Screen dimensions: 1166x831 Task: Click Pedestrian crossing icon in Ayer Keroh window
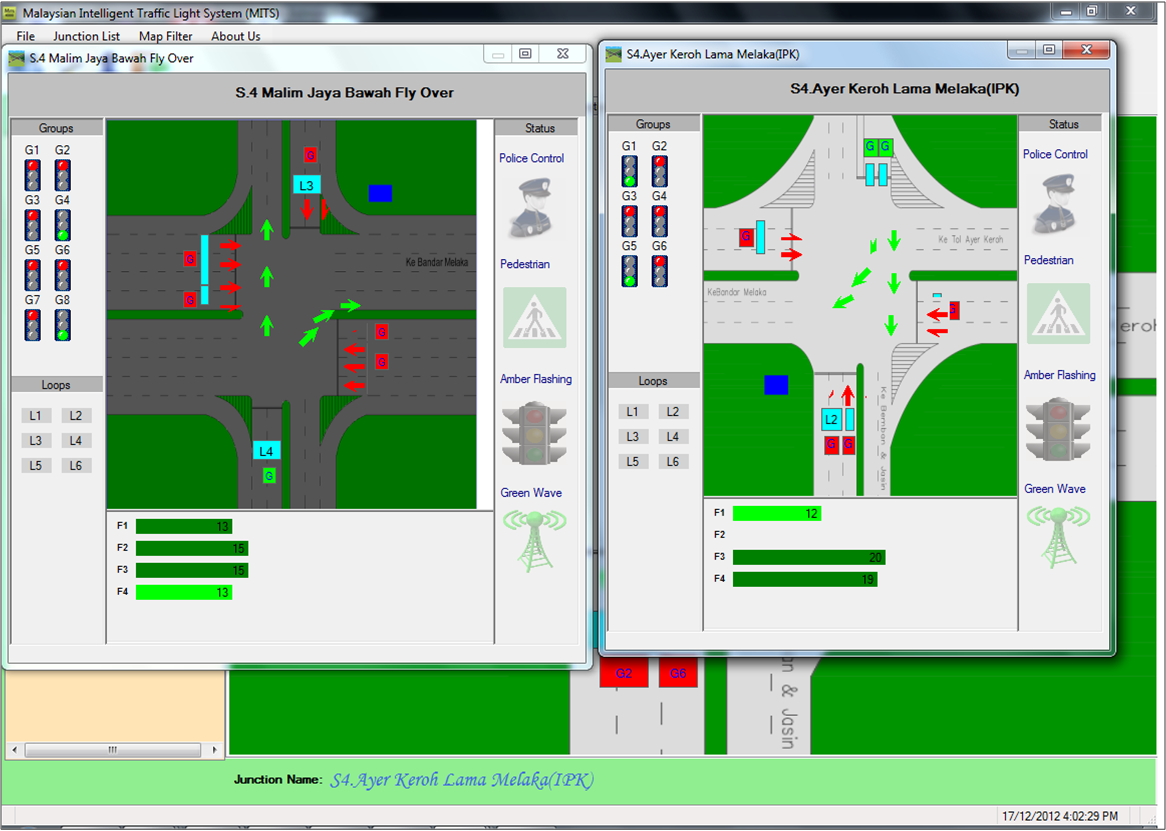[x=1058, y=314]
